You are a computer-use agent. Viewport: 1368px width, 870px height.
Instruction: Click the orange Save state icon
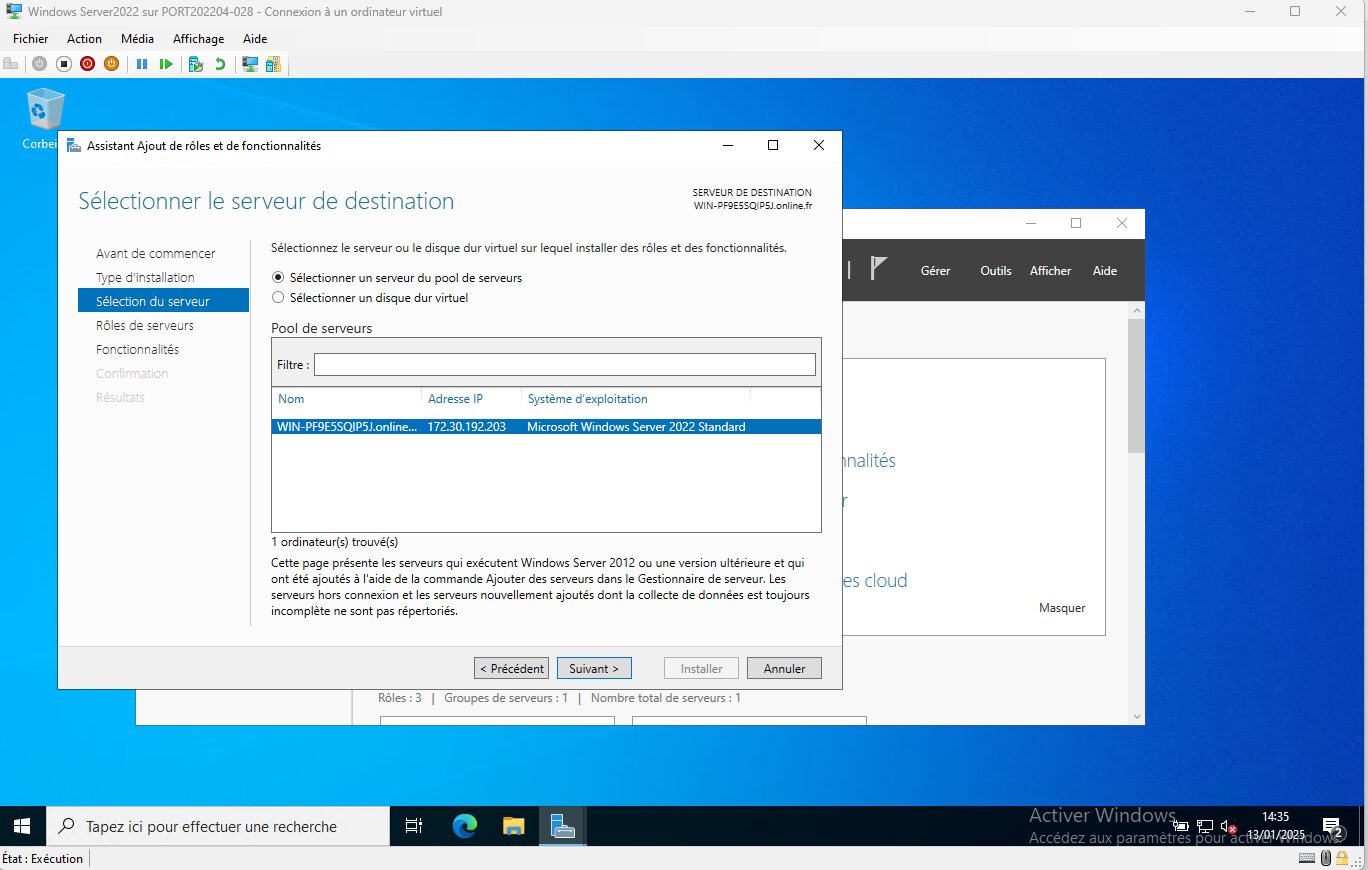pos(111,64)
